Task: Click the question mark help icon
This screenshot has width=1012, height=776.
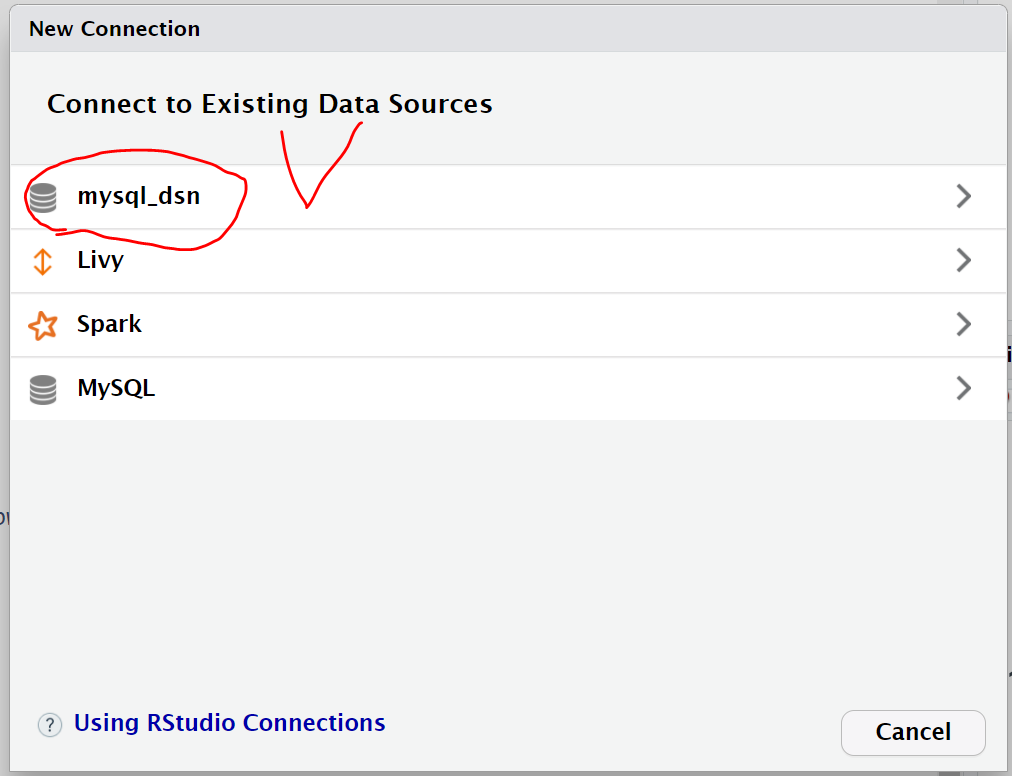Action: [x=50, y=725]
